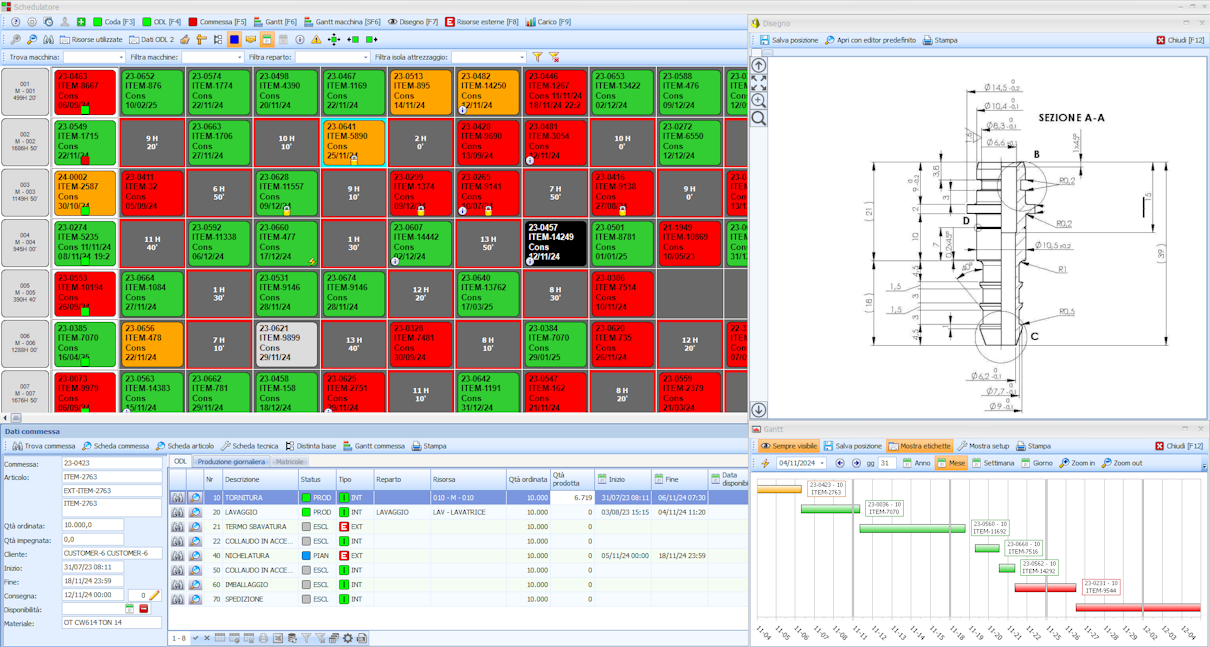This screenshot has height=647, width=1210.
Task: Open the Gantt date picker dropdown
Action: pos(823,463)
